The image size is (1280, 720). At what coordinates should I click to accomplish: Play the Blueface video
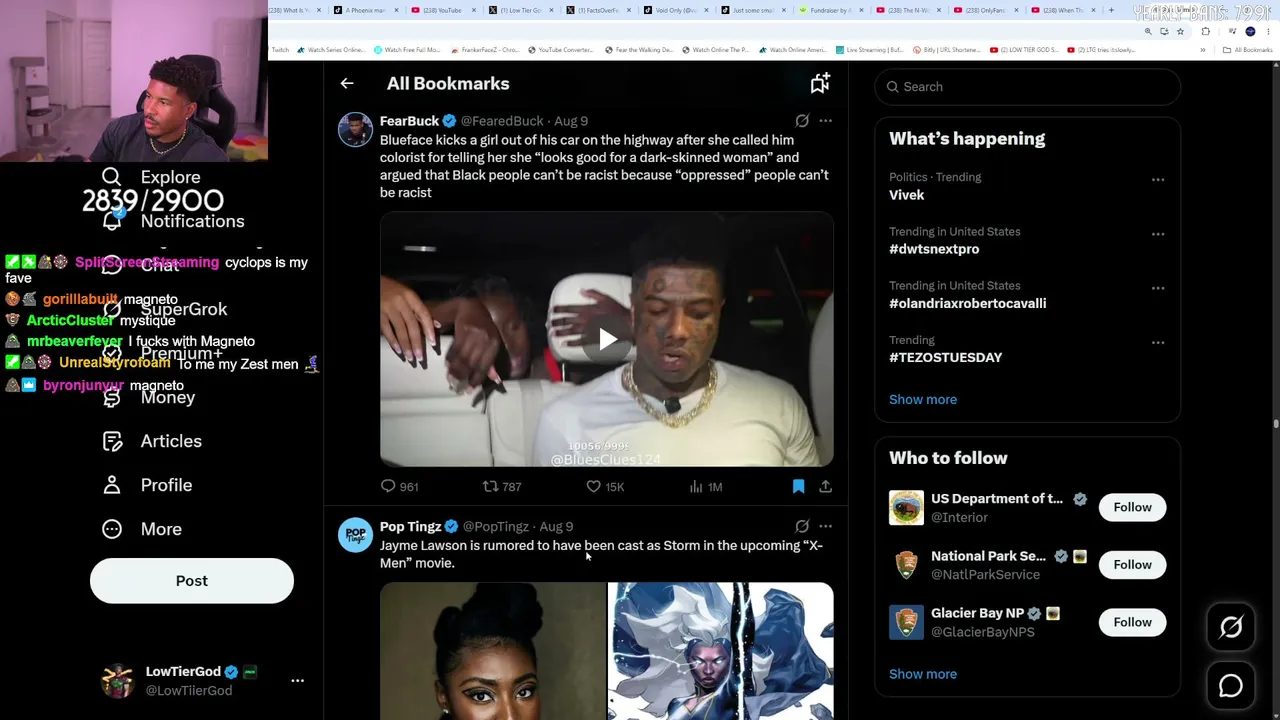point(607,340)
